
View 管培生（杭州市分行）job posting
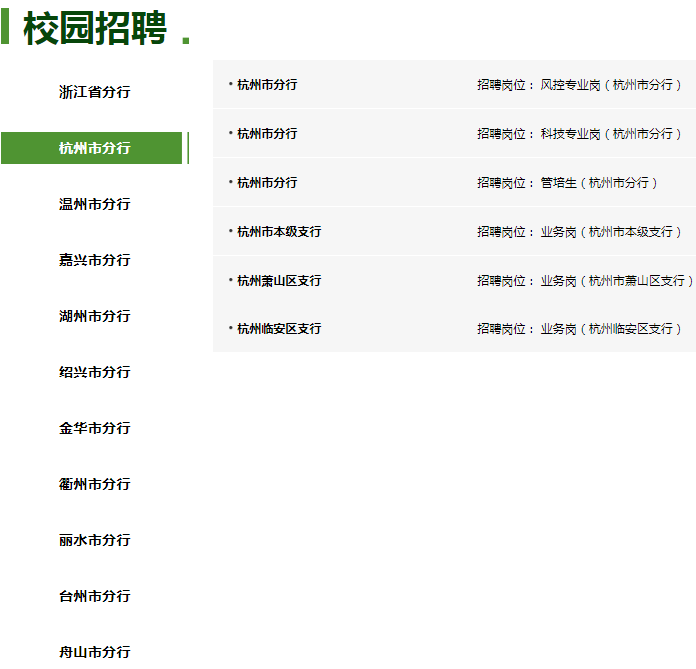tap(598, 183)
